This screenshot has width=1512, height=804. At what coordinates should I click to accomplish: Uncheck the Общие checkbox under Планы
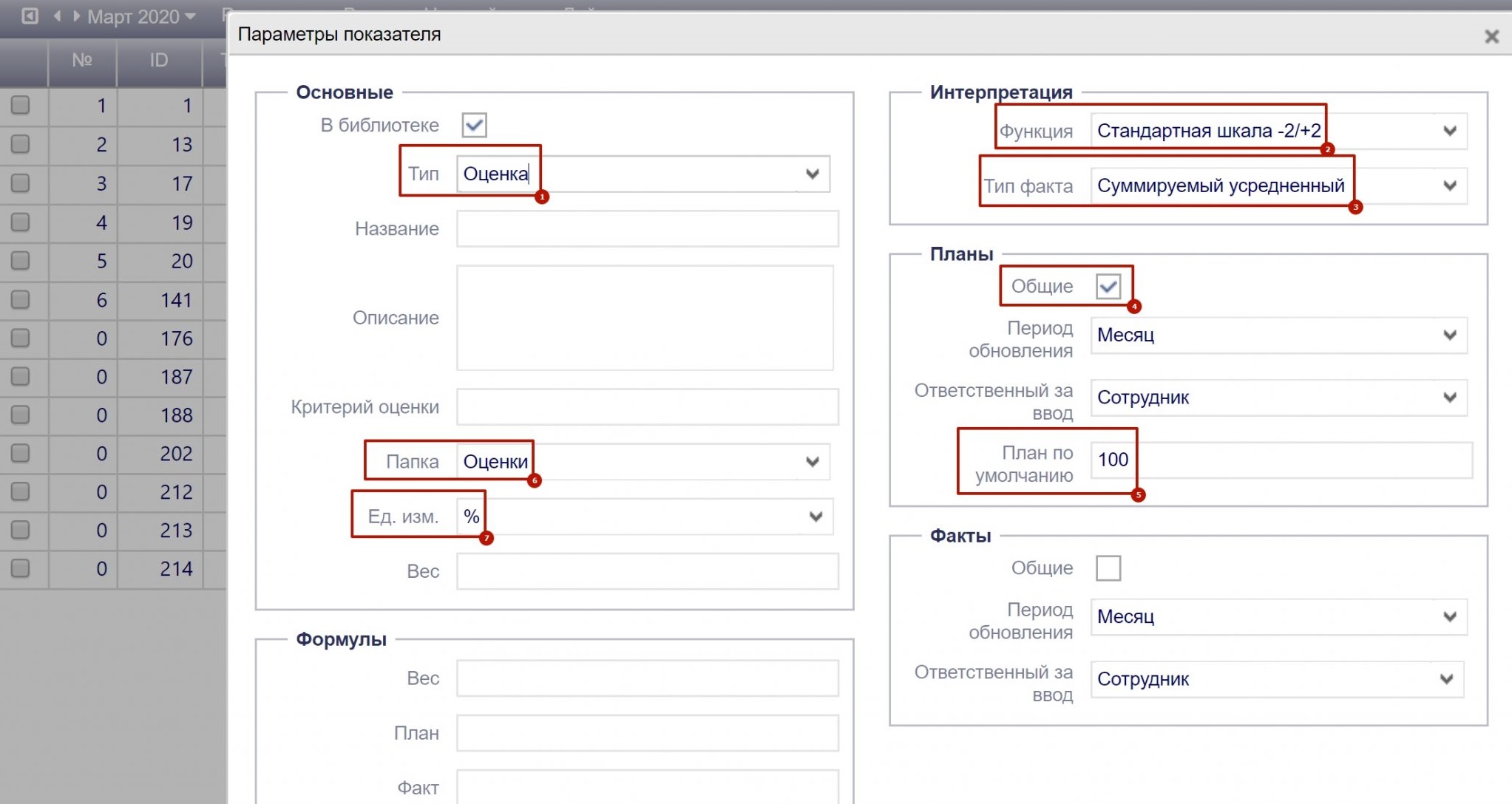click(1108, 286)
